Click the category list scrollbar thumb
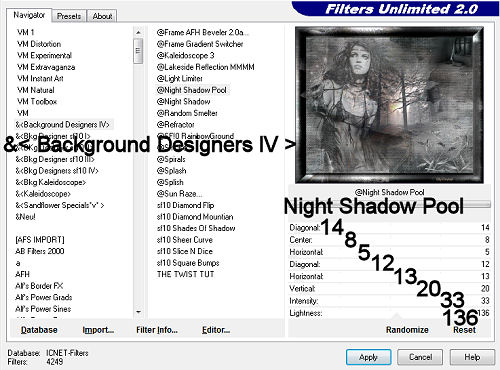Screen dimensions: 500x370 [x=138, y=51]
